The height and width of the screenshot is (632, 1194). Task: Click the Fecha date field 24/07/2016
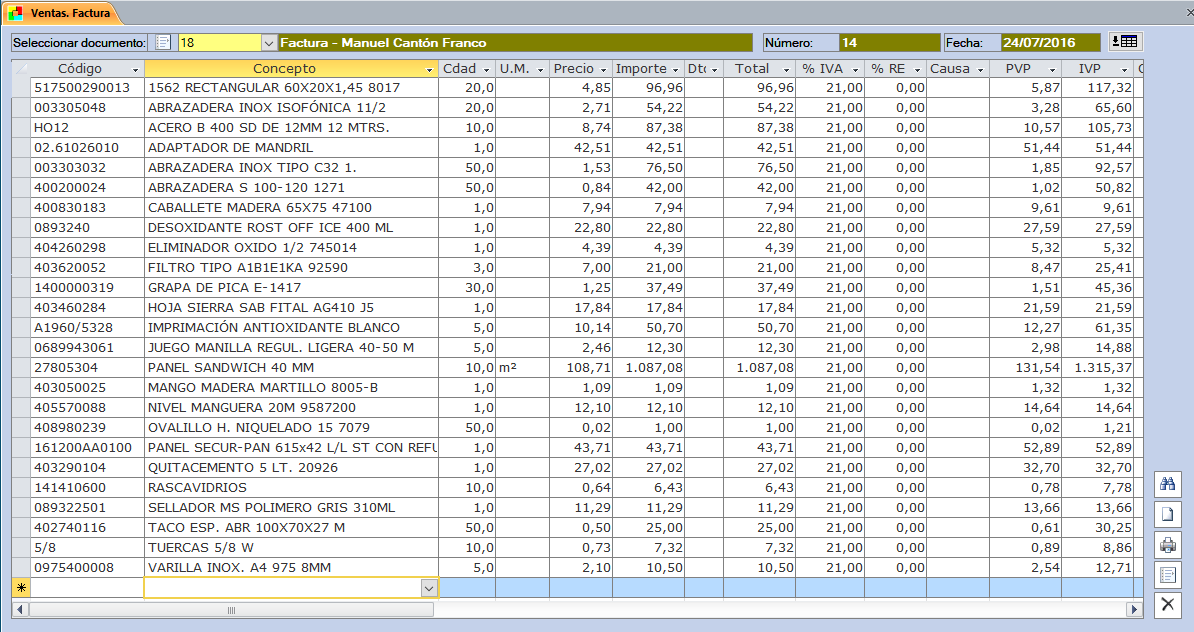pos(1038,43)
